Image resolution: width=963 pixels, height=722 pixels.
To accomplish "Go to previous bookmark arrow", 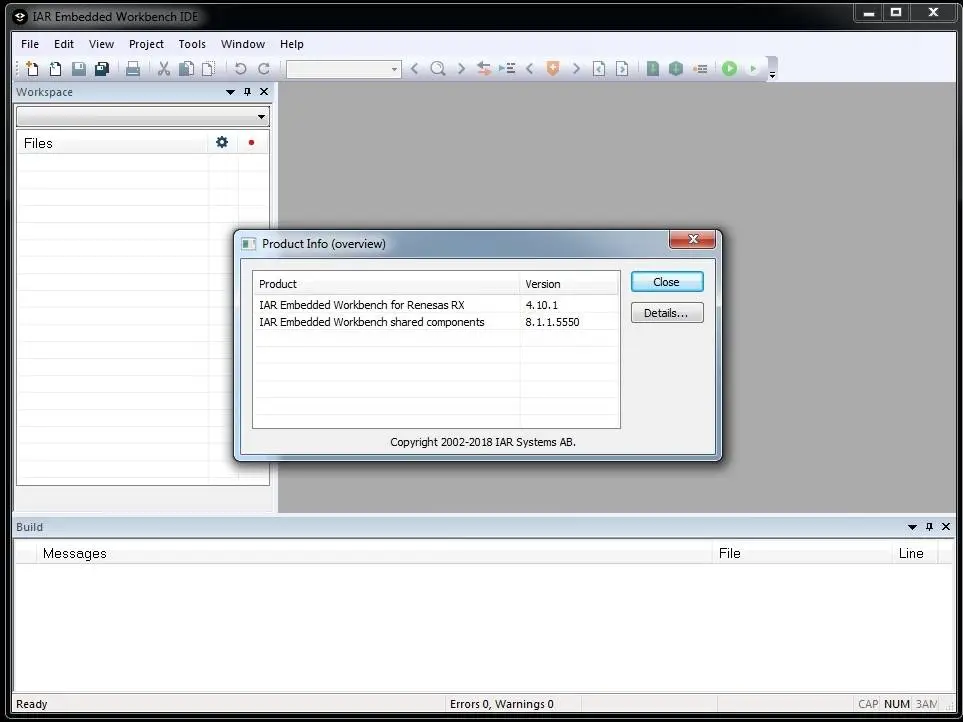I will 529,69.
